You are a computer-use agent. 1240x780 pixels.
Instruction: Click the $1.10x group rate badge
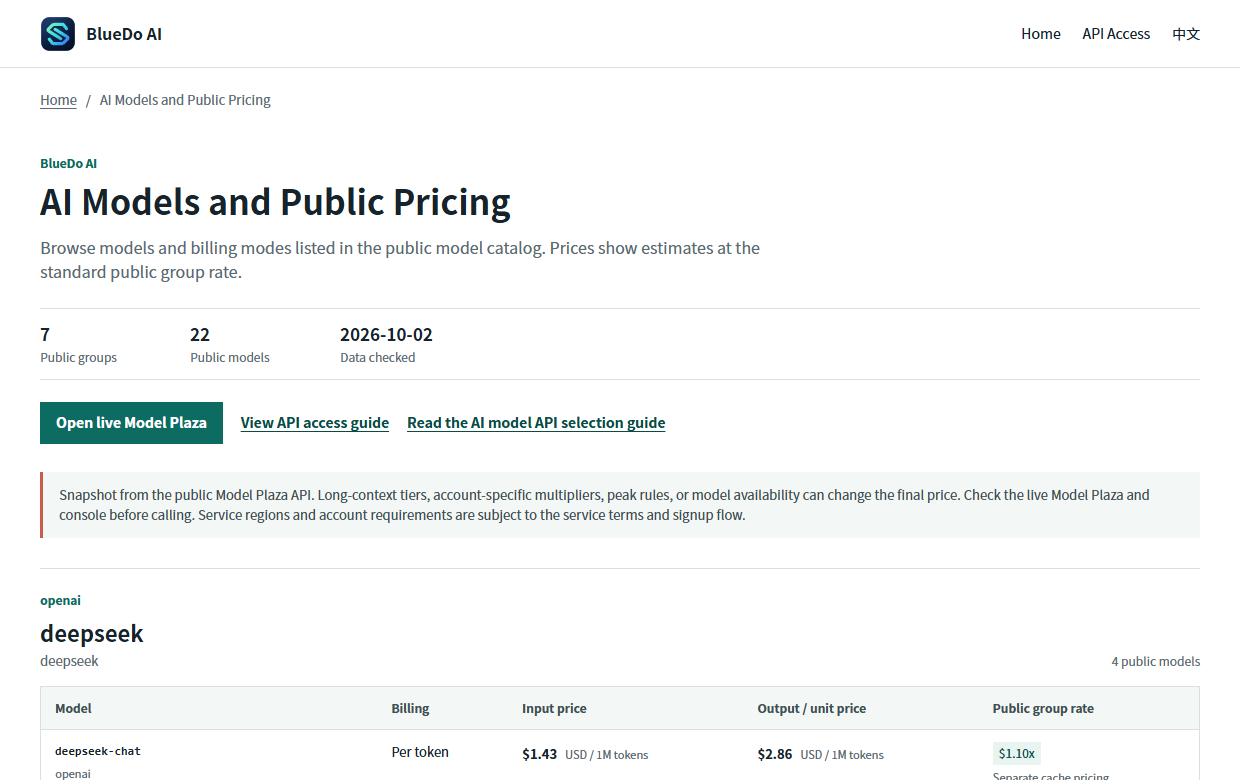pos(1017,754)
